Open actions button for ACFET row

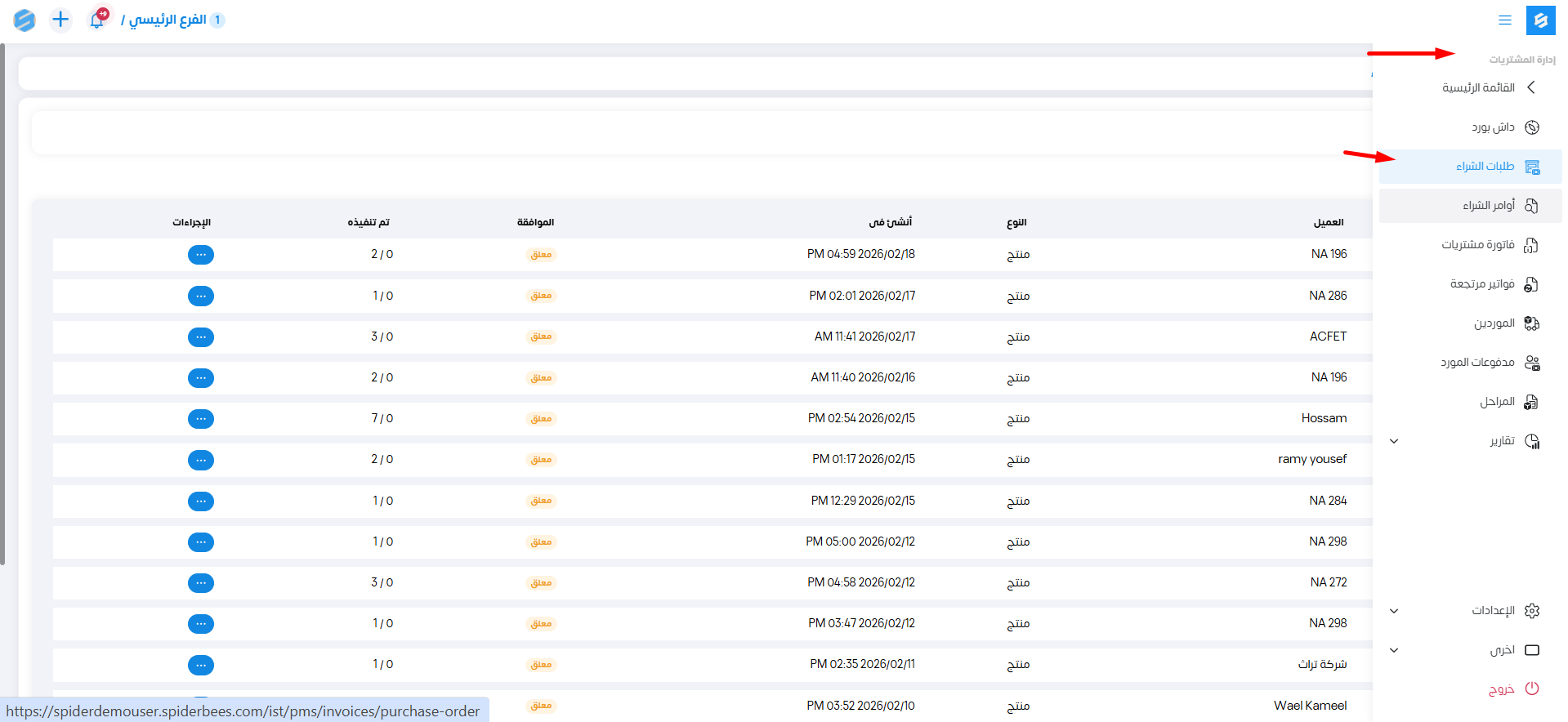pos(201,337)
